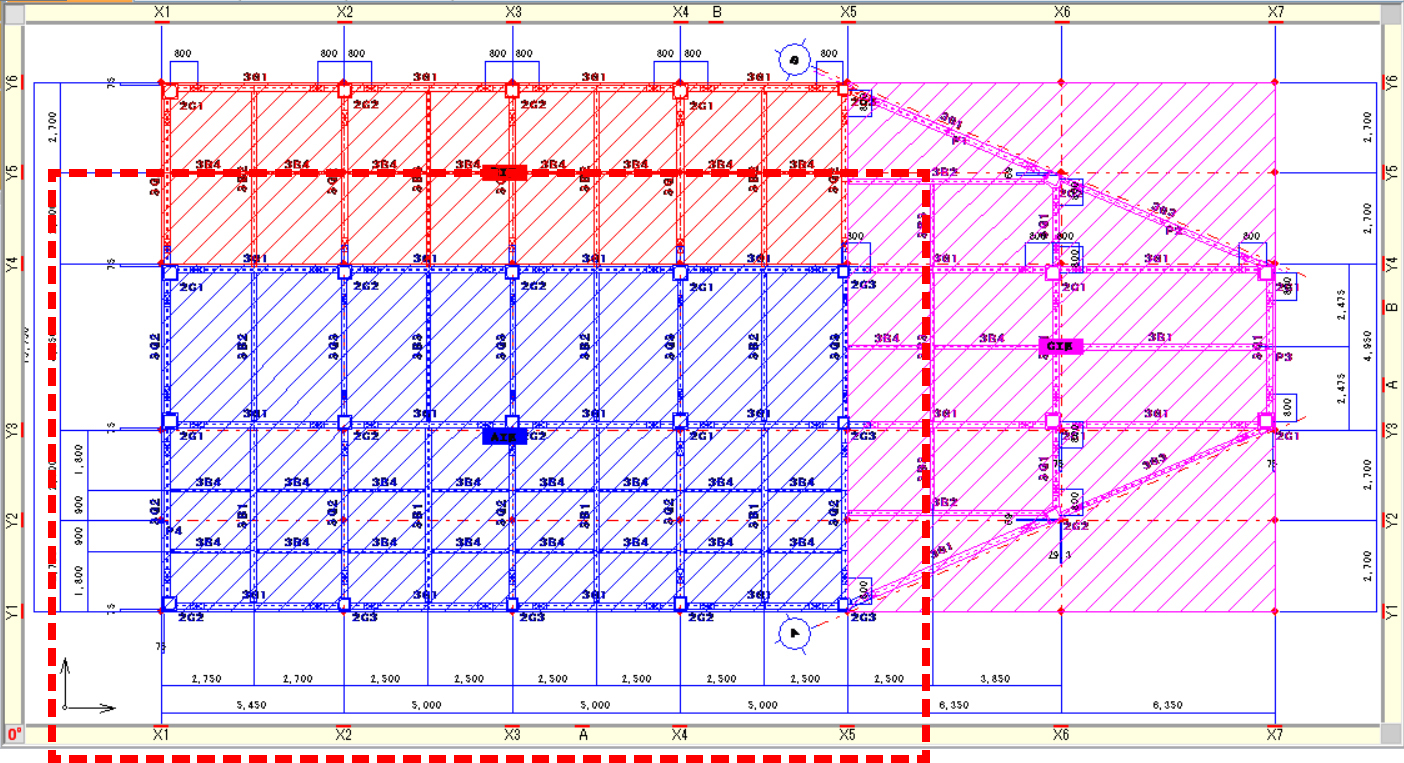Select the X6 axis label on top ruler
This screenshot has width=1404, height=763.
tap(1061, 12)
